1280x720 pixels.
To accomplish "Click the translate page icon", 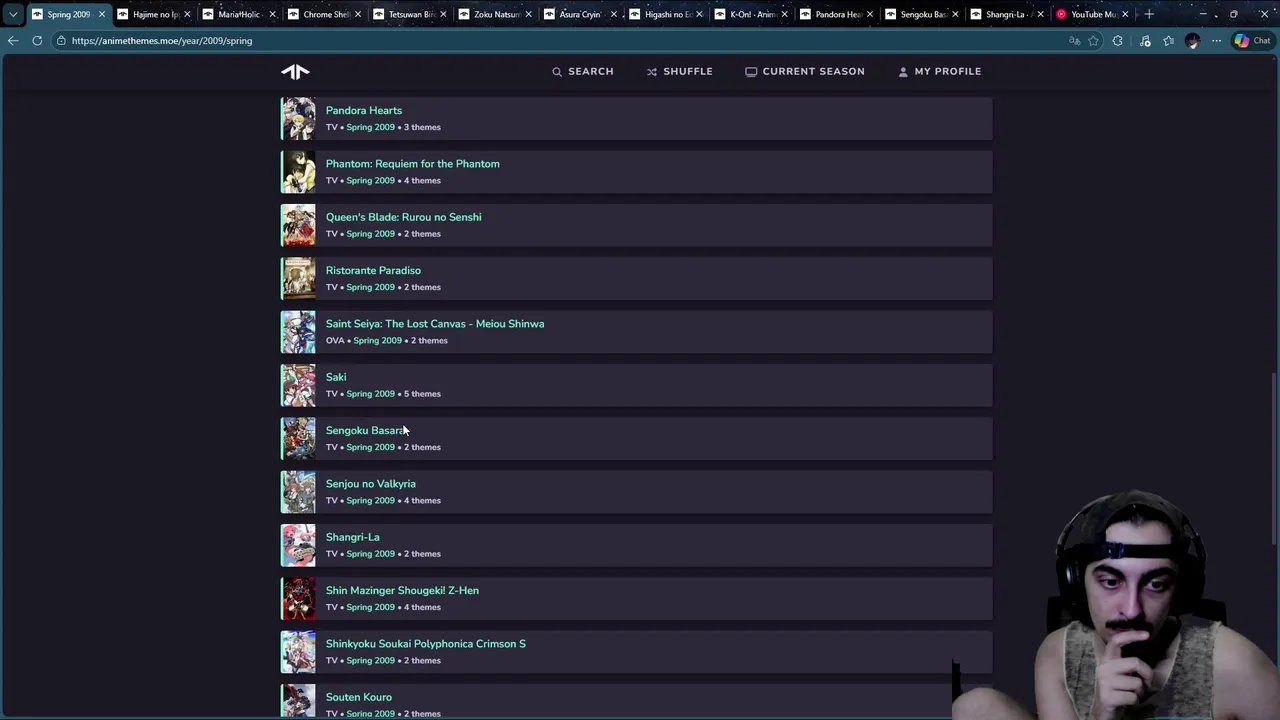I will (1074, 41).
